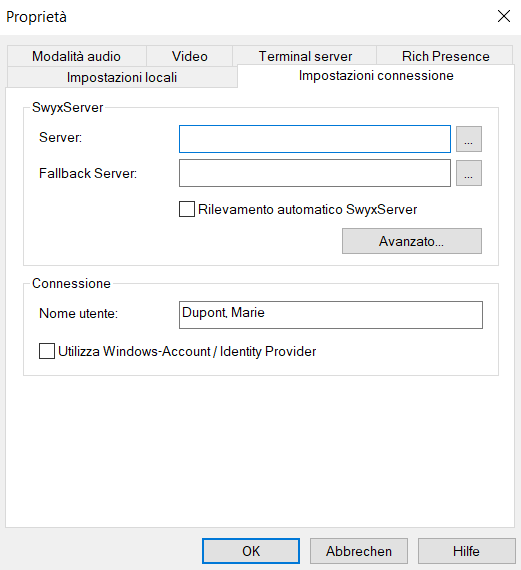Open the Video tab
The image size is (521, 570).
189,56
